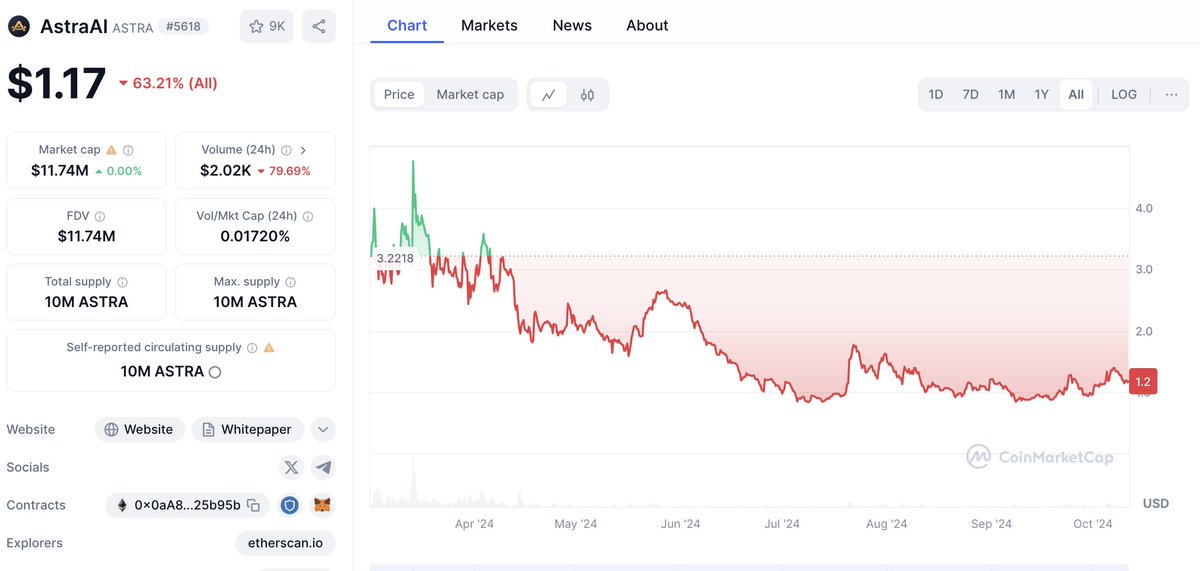The image size is (1200, 571).
Task: Open the Markets tab
Action: pos(489,26)
